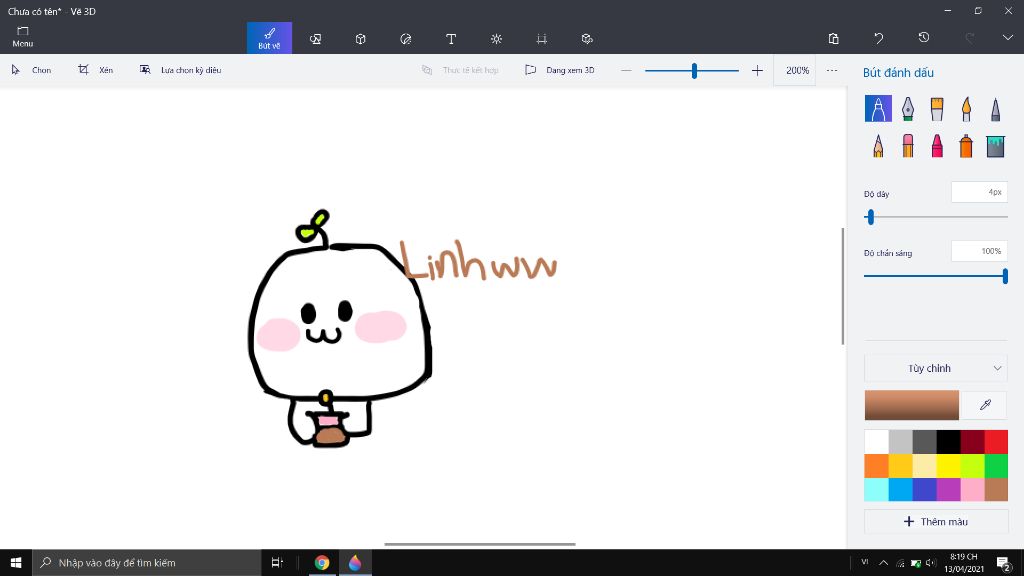Image resolution: width=1024 pixels, height=576 pixels.
Task: Click the Chọn select tool
Action: pos(31,70)
